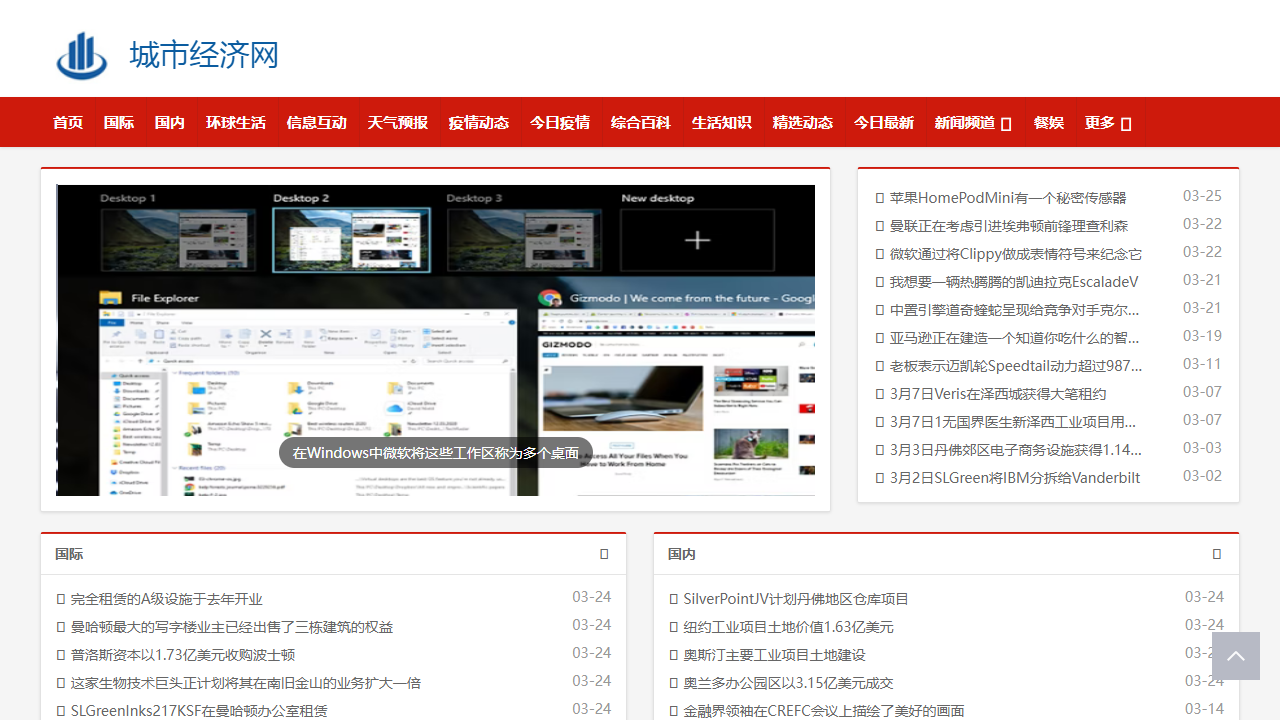Open 纽约工业项目土地价值1.63亿美元 link
The width and height of the screenshot is (1280, 720).
[788, 627]
